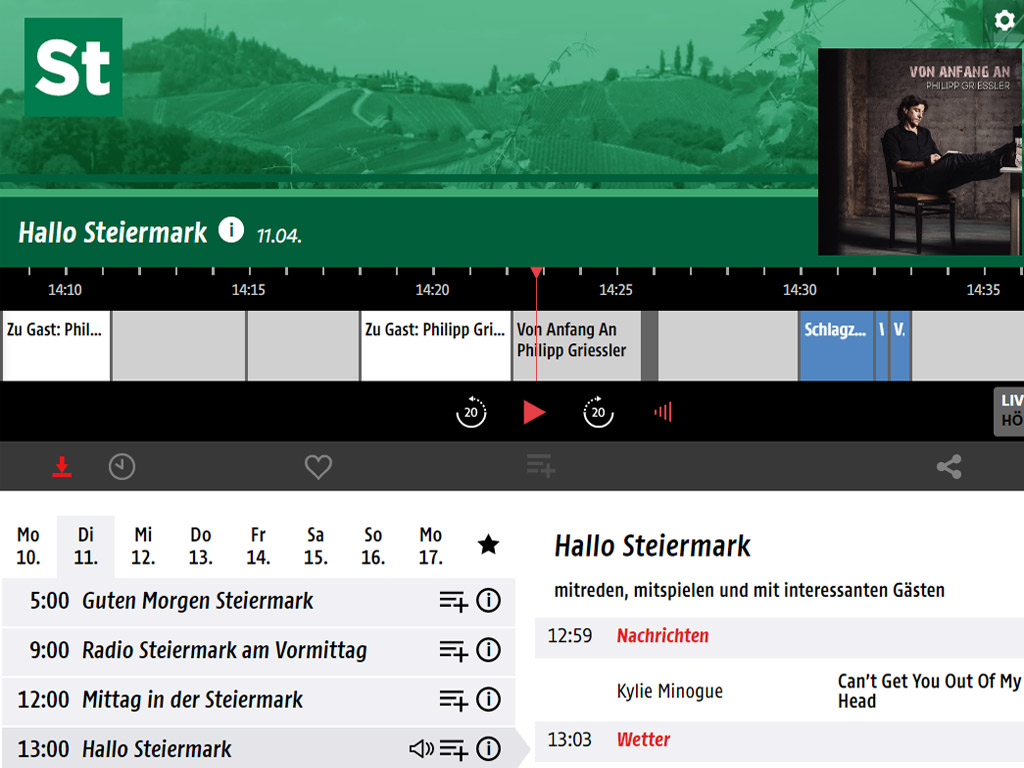Add Radio Steiermark am Vormittag to playlist
1024x768 pixels.
pos(454,650)
